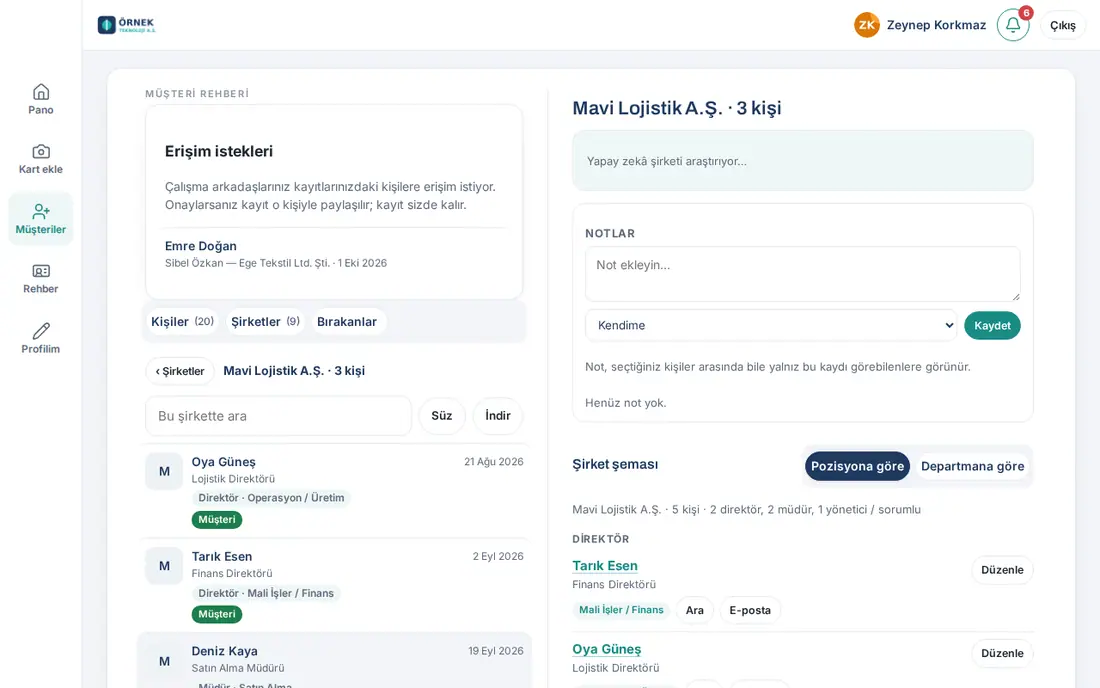This screenshot has height=688, width=1100.
Task: Open Tarık Esen link in company chart
Action: pyautogui.click(x=605, y=566)
